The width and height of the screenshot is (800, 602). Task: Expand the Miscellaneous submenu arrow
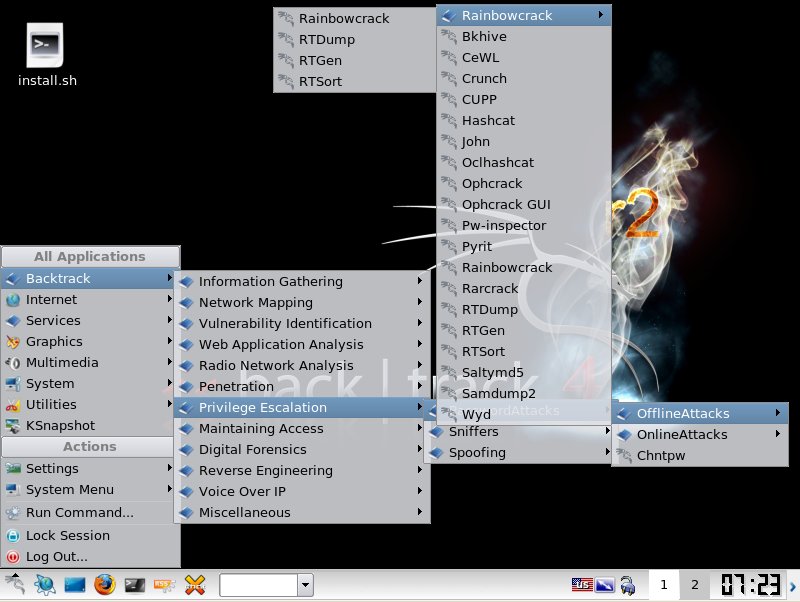tap(419, 511)
